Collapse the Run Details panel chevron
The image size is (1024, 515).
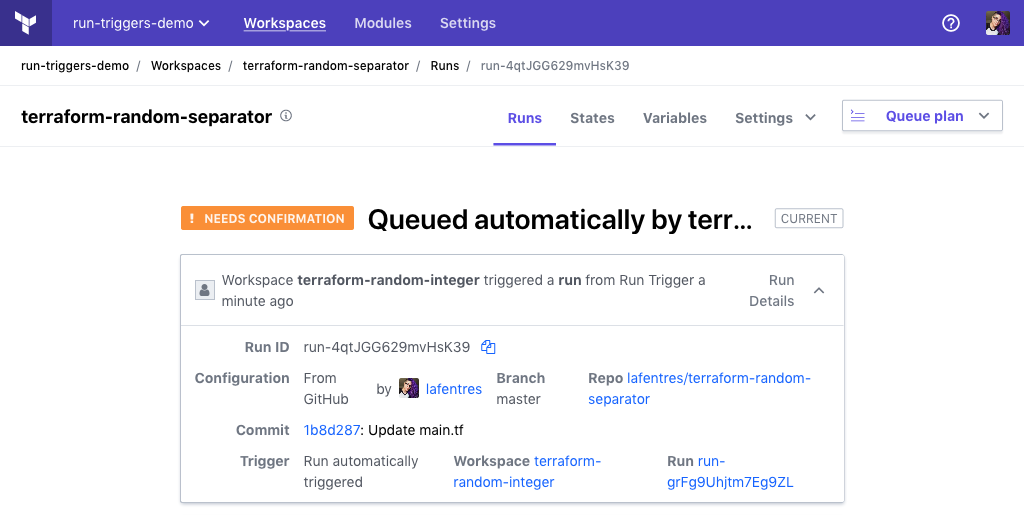[819, 290]
